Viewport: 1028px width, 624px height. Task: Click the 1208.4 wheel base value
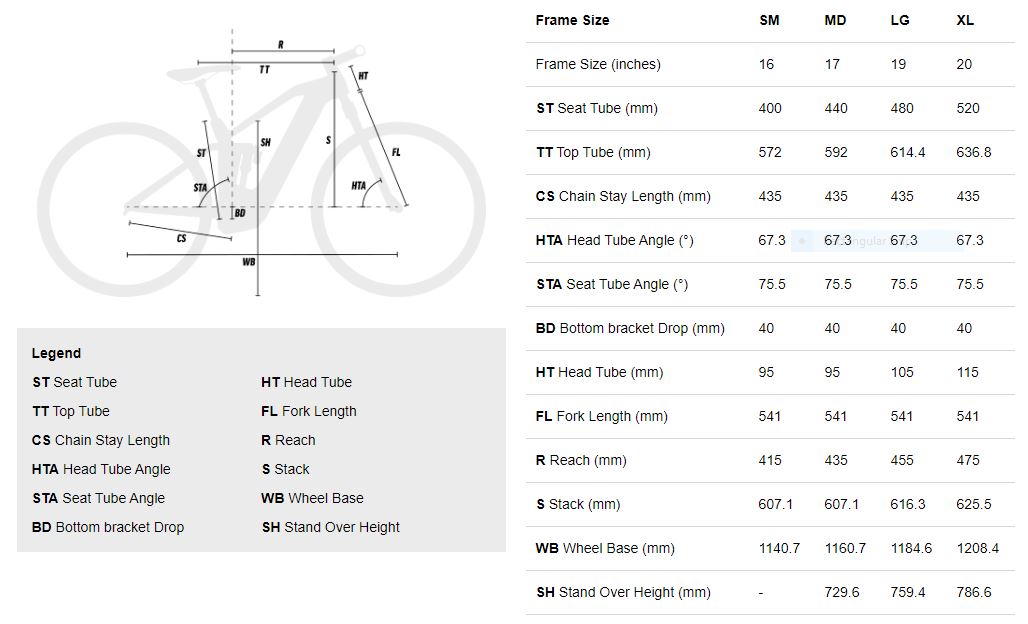pyautogui.click(x=978, y=548)
